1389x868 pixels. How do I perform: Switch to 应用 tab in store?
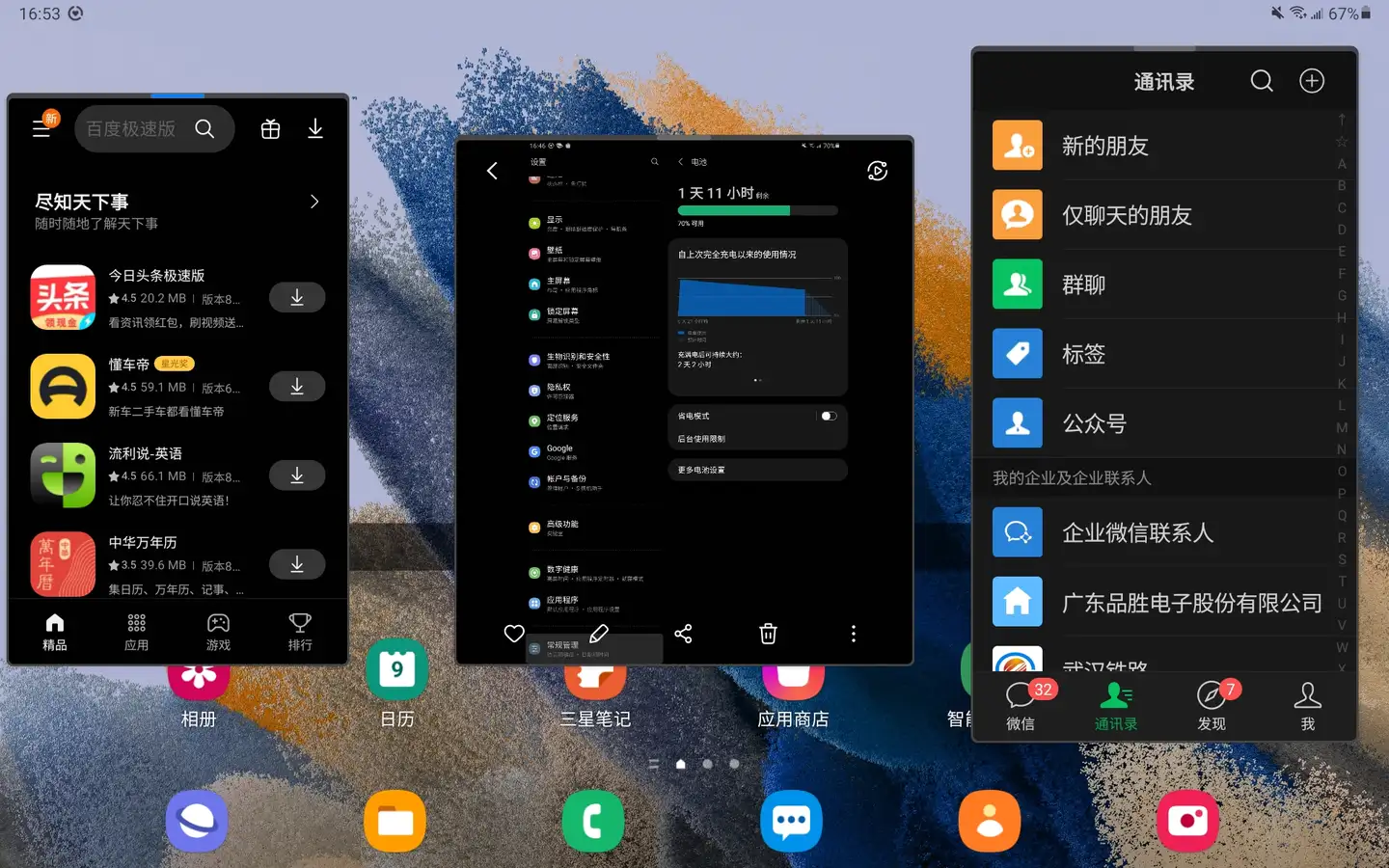pos(137,632)
